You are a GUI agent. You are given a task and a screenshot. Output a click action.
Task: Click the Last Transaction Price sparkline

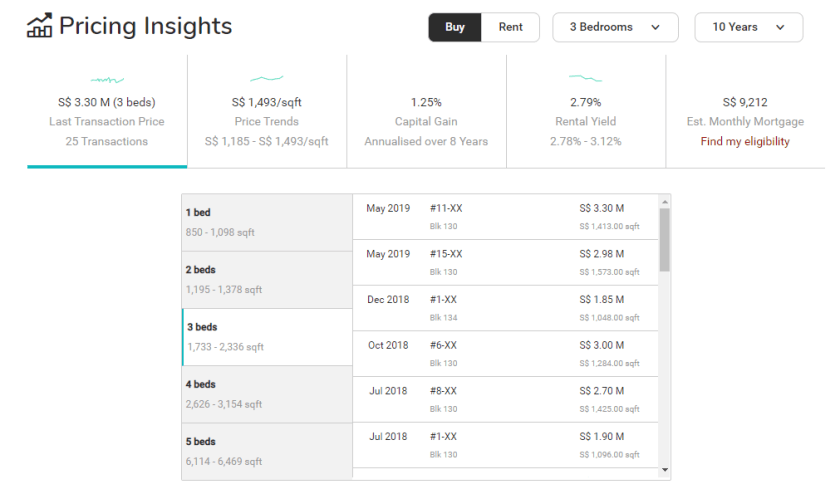(107, 79)
